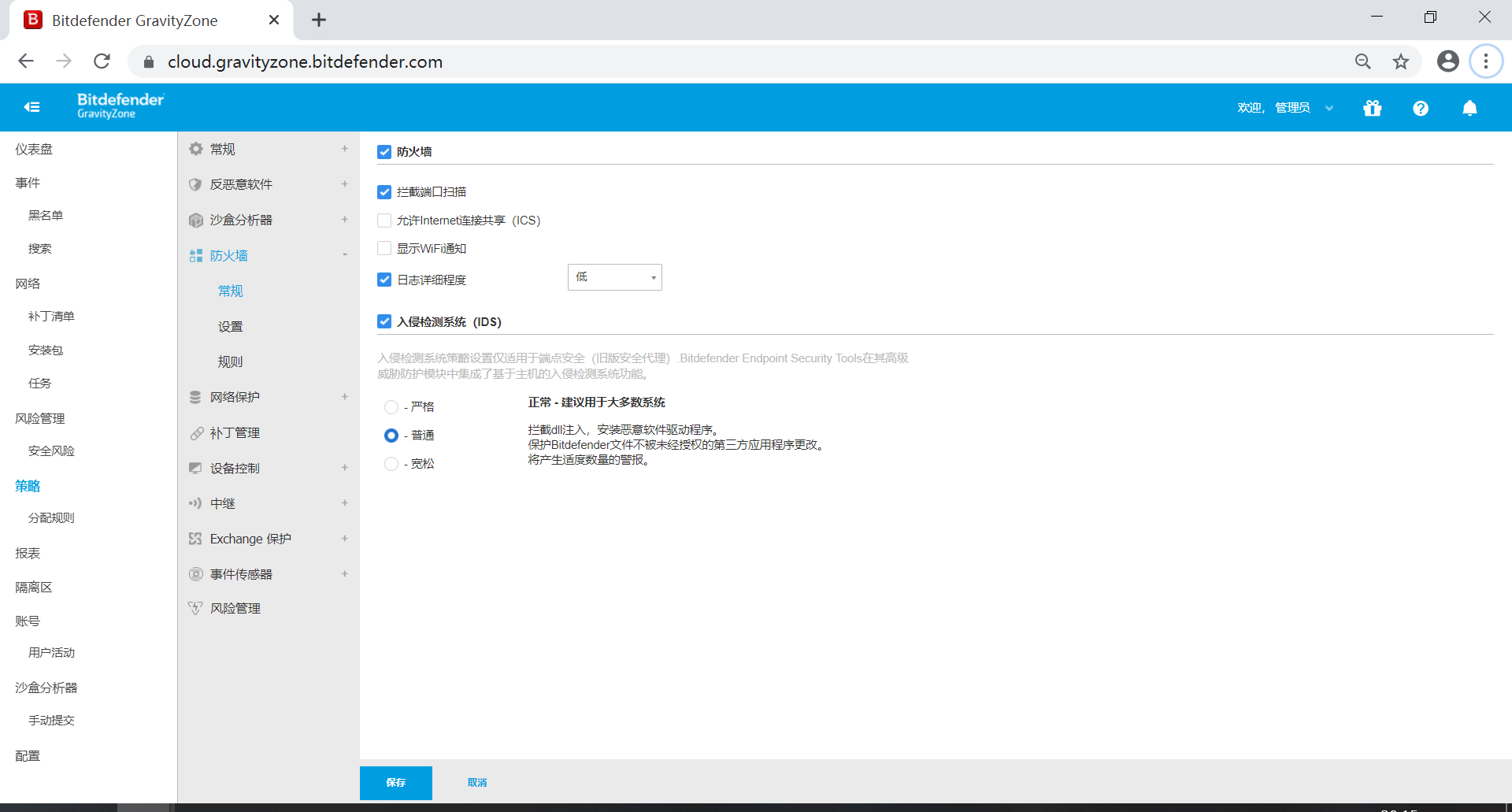Open 防火墙 规则 sub-item
The height and width of the screenshot is (812, 1512).
coord(231,362)
